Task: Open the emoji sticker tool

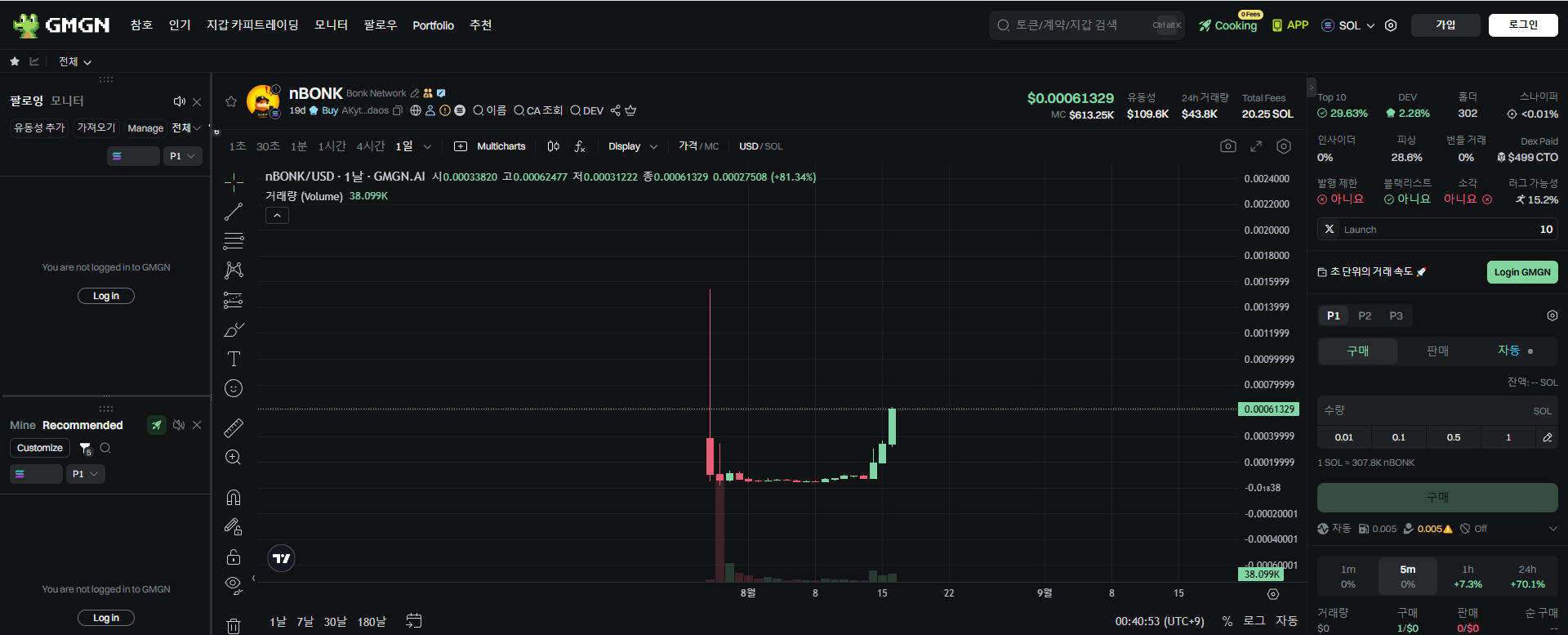Action: (234, 388)
